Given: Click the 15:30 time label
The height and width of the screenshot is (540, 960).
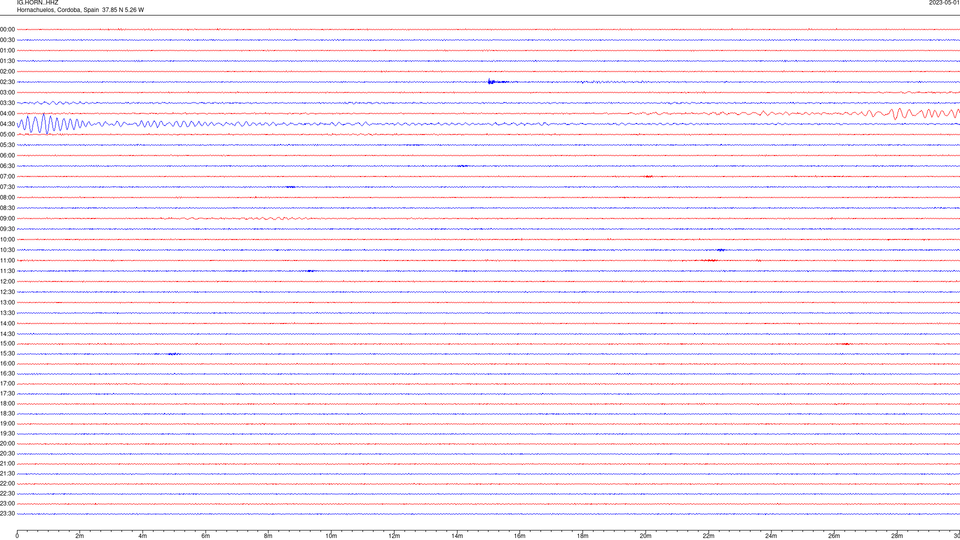Looking at the screenshot, I should [x=7, y=353].
